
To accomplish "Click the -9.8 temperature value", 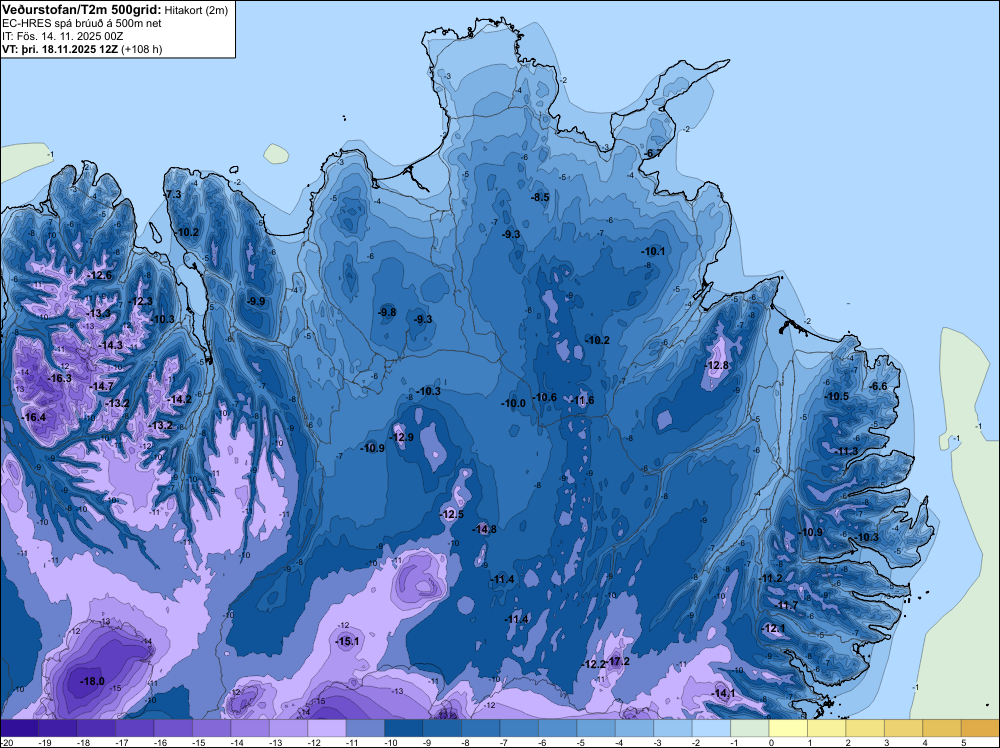I will (x=387, y=312).
